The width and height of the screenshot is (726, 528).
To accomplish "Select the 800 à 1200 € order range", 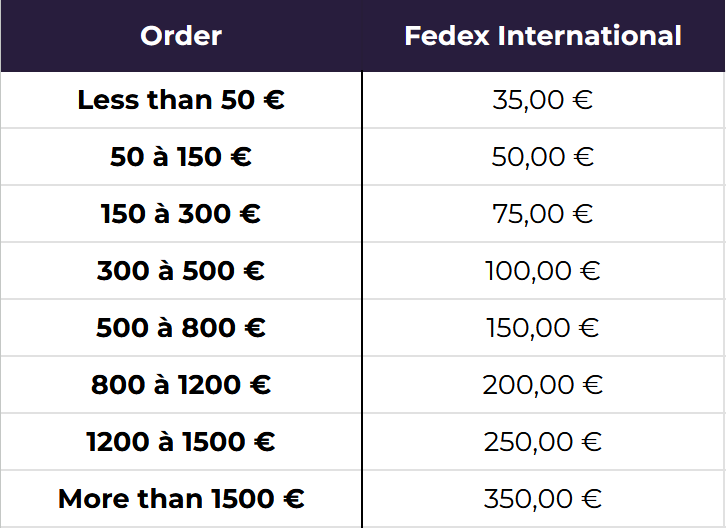I will [181, 385].
